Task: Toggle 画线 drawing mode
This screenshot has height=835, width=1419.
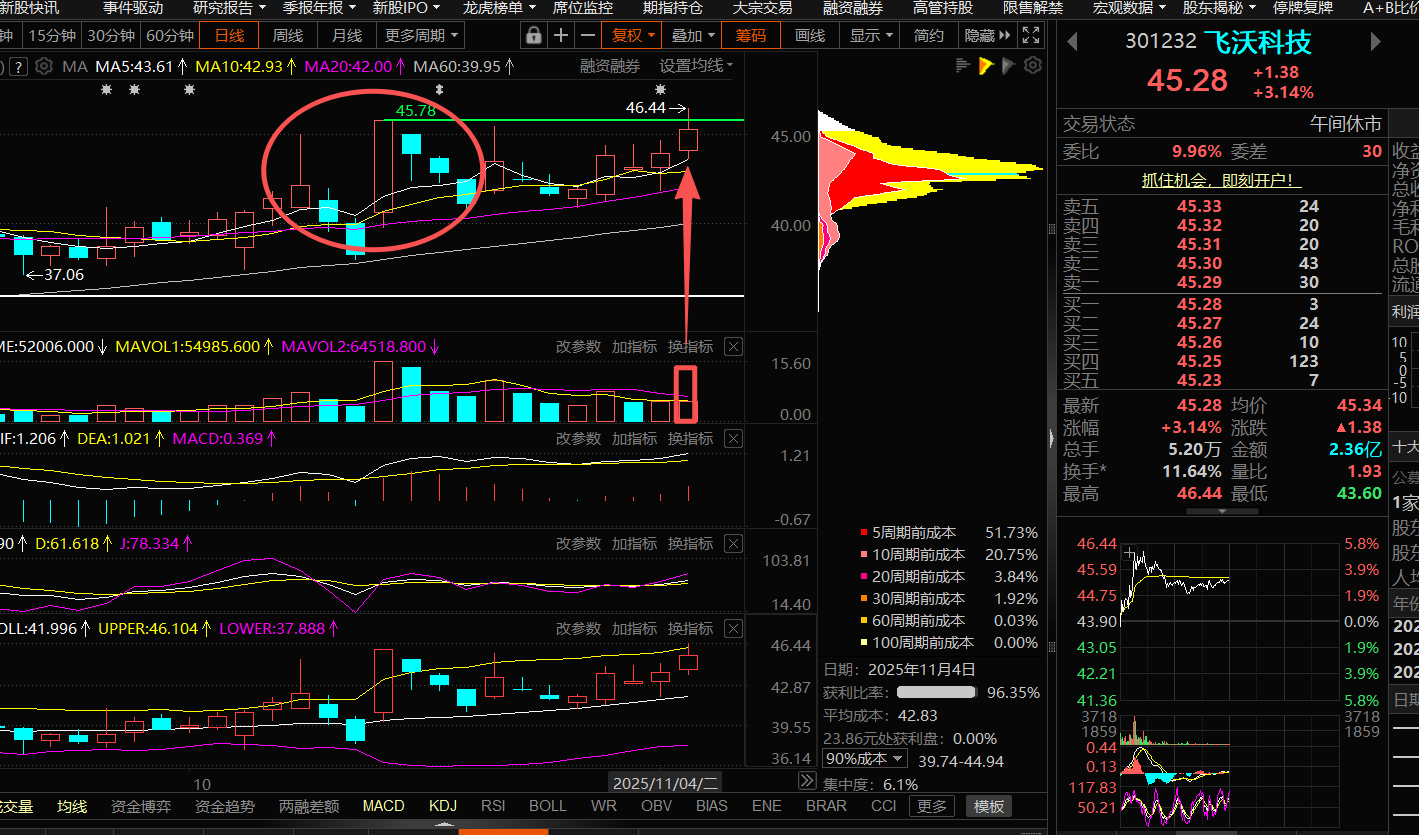Action: (x=810, y=36)
